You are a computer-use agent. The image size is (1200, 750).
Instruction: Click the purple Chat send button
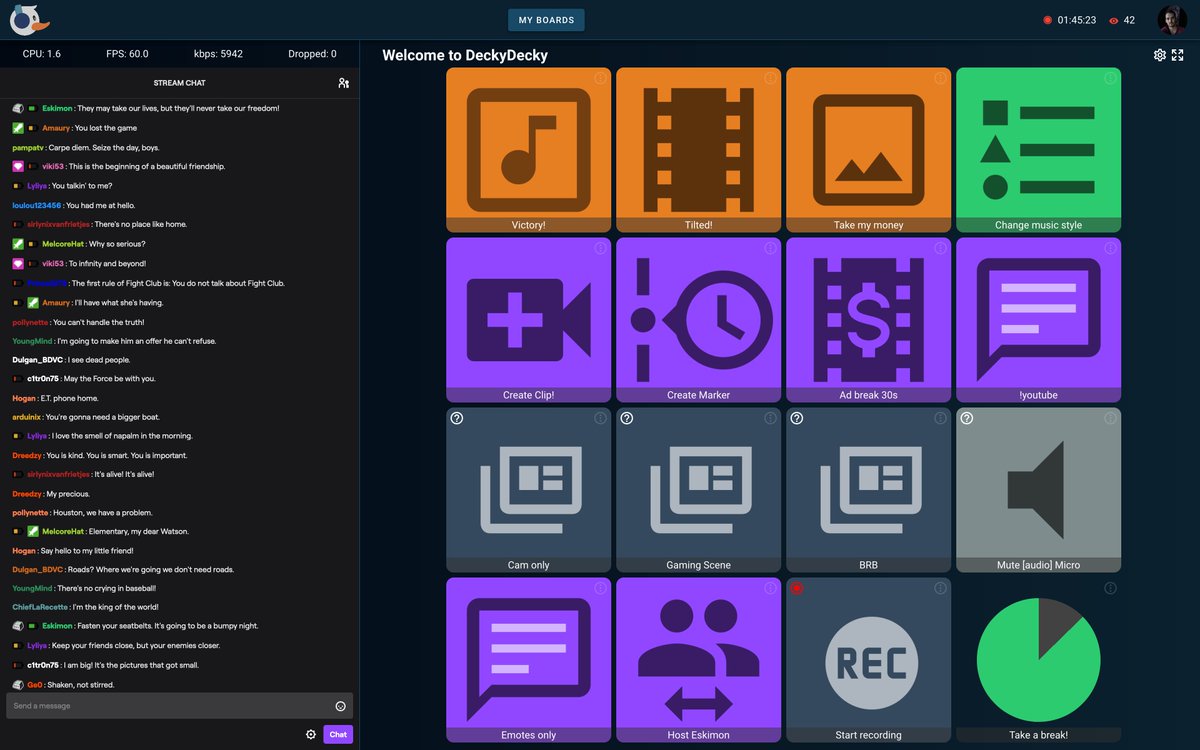[x=338, y=734]
